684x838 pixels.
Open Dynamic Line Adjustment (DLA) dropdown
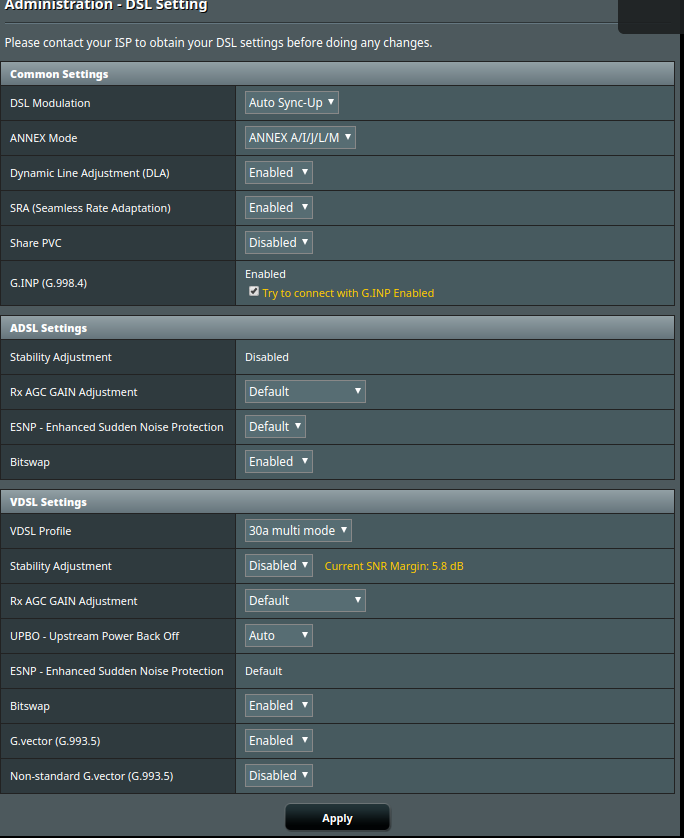pos(279,173)
